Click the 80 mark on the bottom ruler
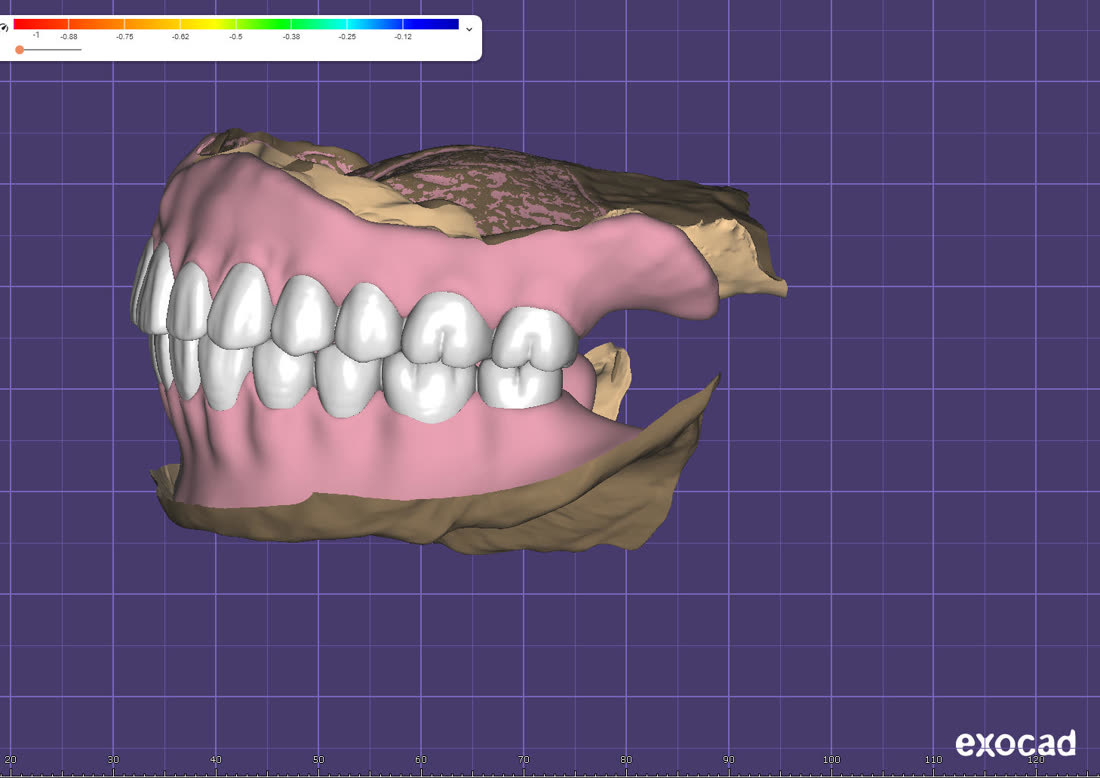Image resolution: width=1100 pixels, height=778 pixels. pyautogui.click(x=626, y=760)
